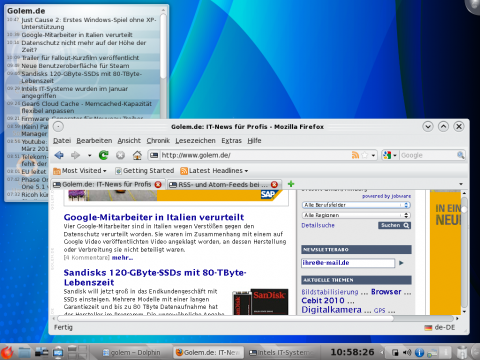
Task: Open the Sandisks 120-GByte-SSDs article headline
Action: (x=155, y=277)
